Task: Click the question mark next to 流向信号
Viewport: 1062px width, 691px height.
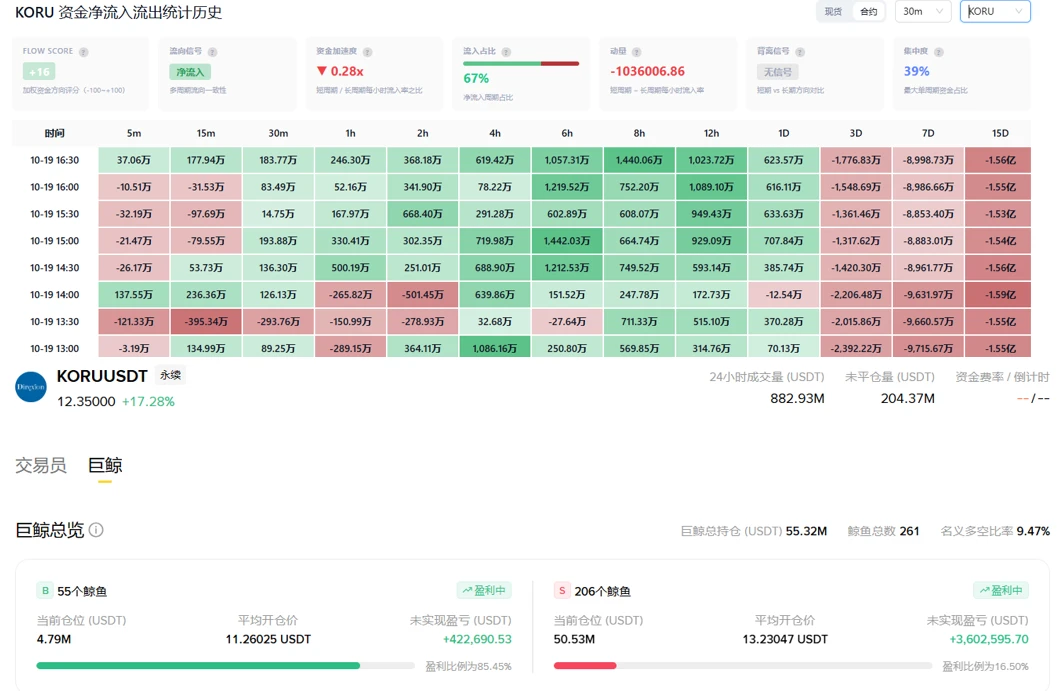Action: click(213, 52)
